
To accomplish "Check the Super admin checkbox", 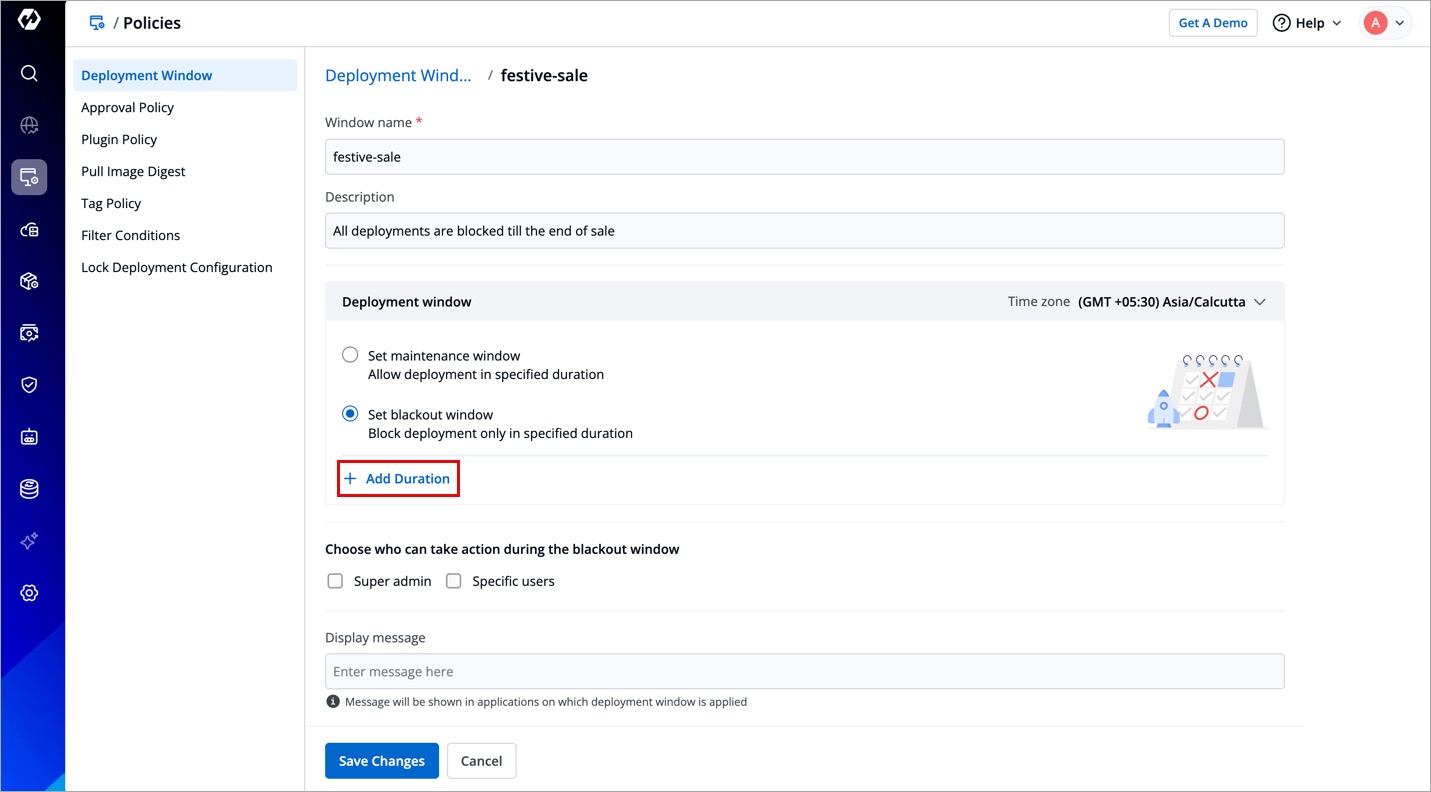I will [336, 581].
